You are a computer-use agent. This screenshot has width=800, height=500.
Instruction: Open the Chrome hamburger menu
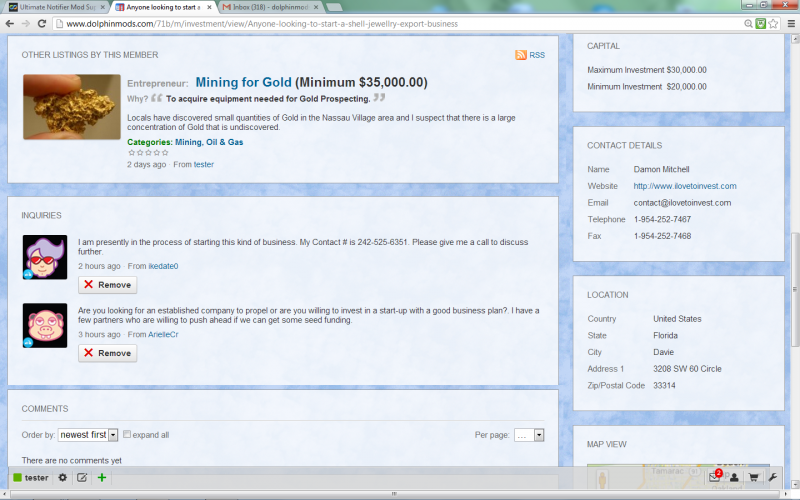[x=791, y=23]
